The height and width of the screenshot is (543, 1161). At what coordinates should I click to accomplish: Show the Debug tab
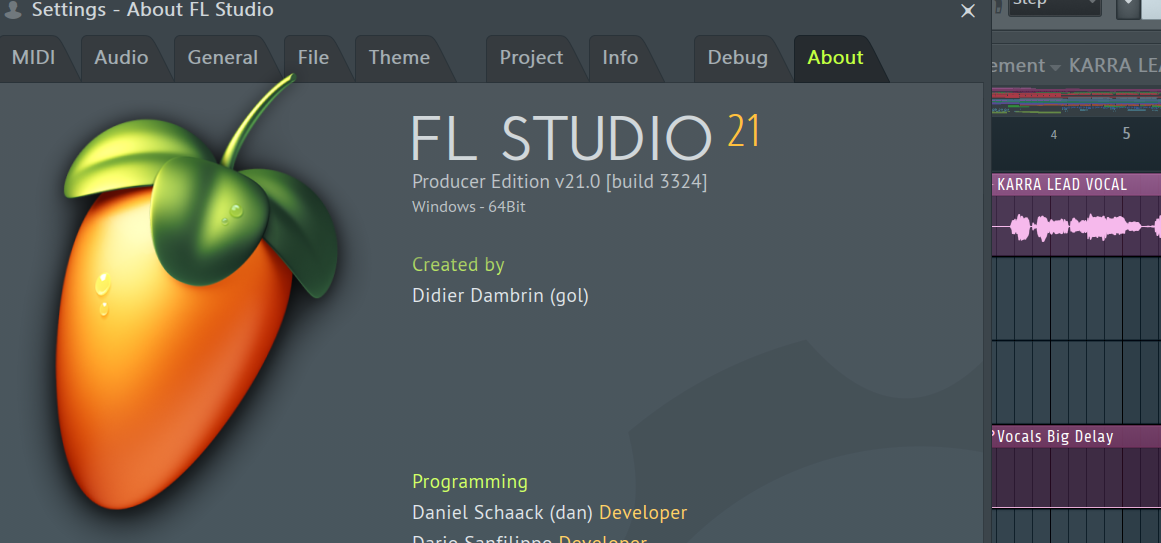[737, 58]
